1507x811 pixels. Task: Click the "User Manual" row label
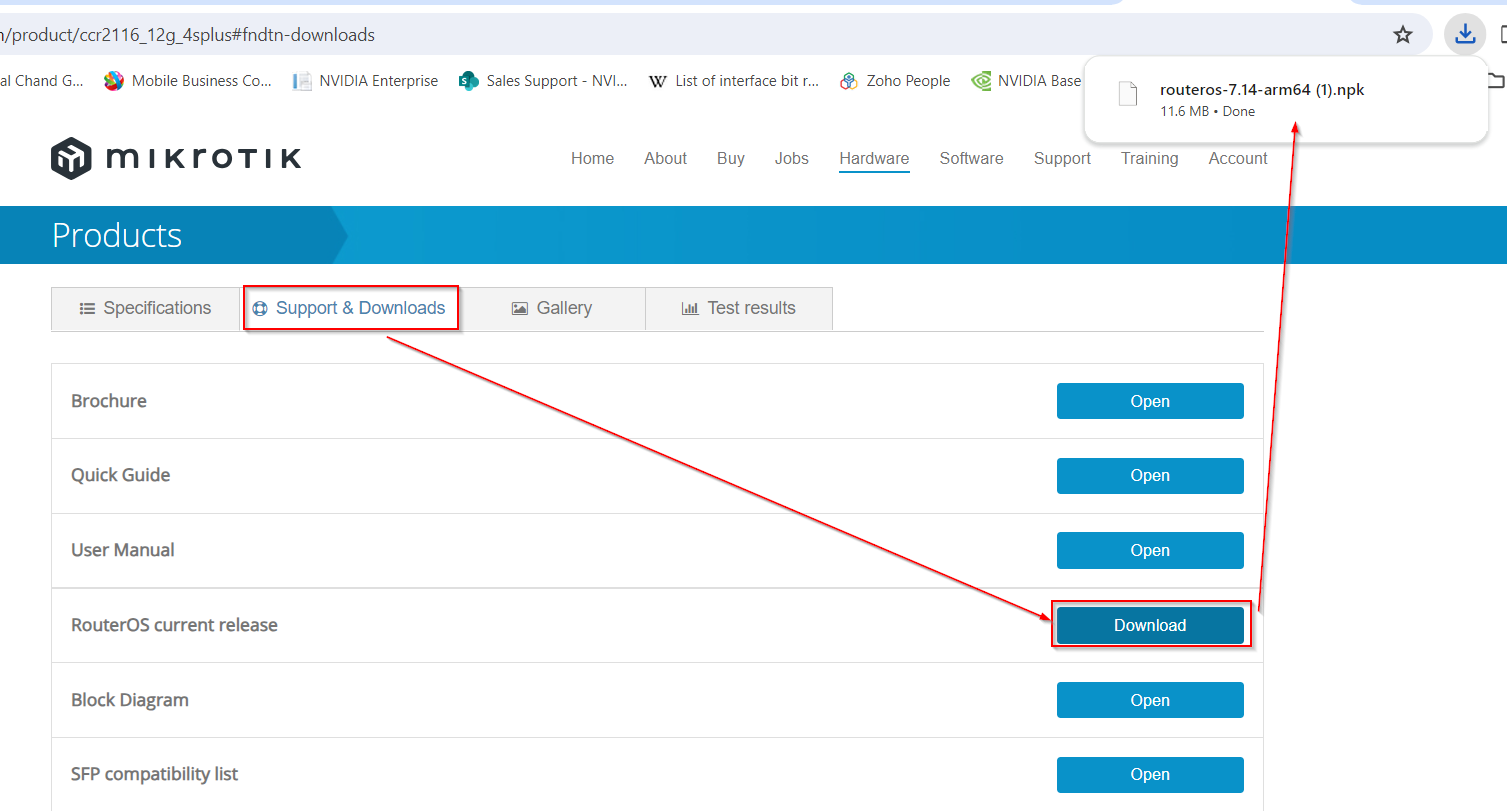[x=123, y=550]
